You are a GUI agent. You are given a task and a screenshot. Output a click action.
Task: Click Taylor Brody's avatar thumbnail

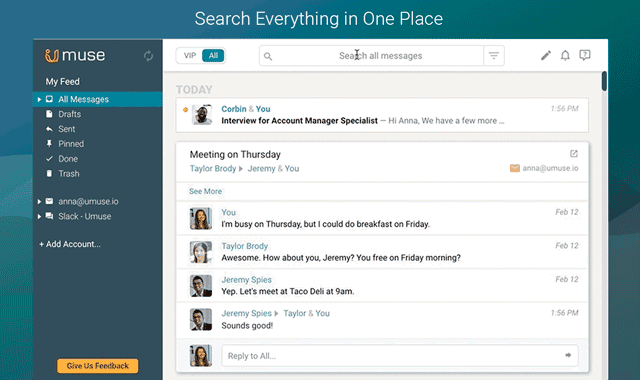(x=201, y=252)
